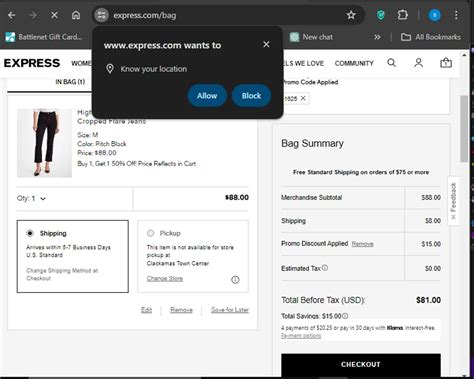Click the EXPRESS logo
Screen dimensions: 474x379
[x=32, y=63]
